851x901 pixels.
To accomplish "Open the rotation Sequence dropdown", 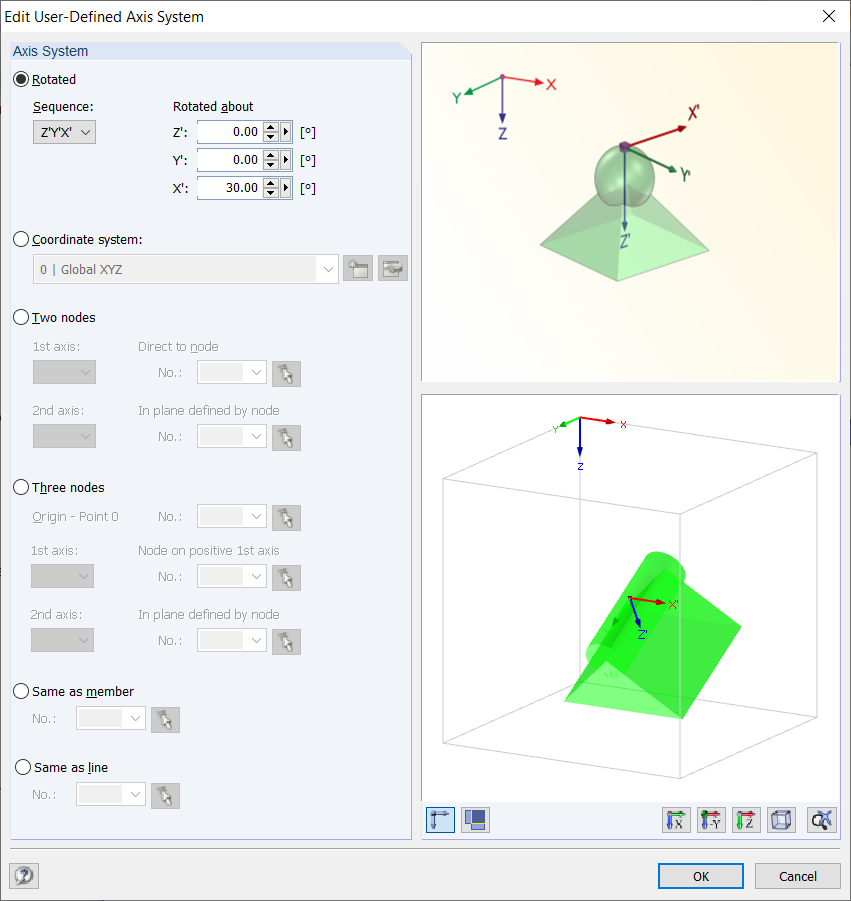I will coord(64,131).
